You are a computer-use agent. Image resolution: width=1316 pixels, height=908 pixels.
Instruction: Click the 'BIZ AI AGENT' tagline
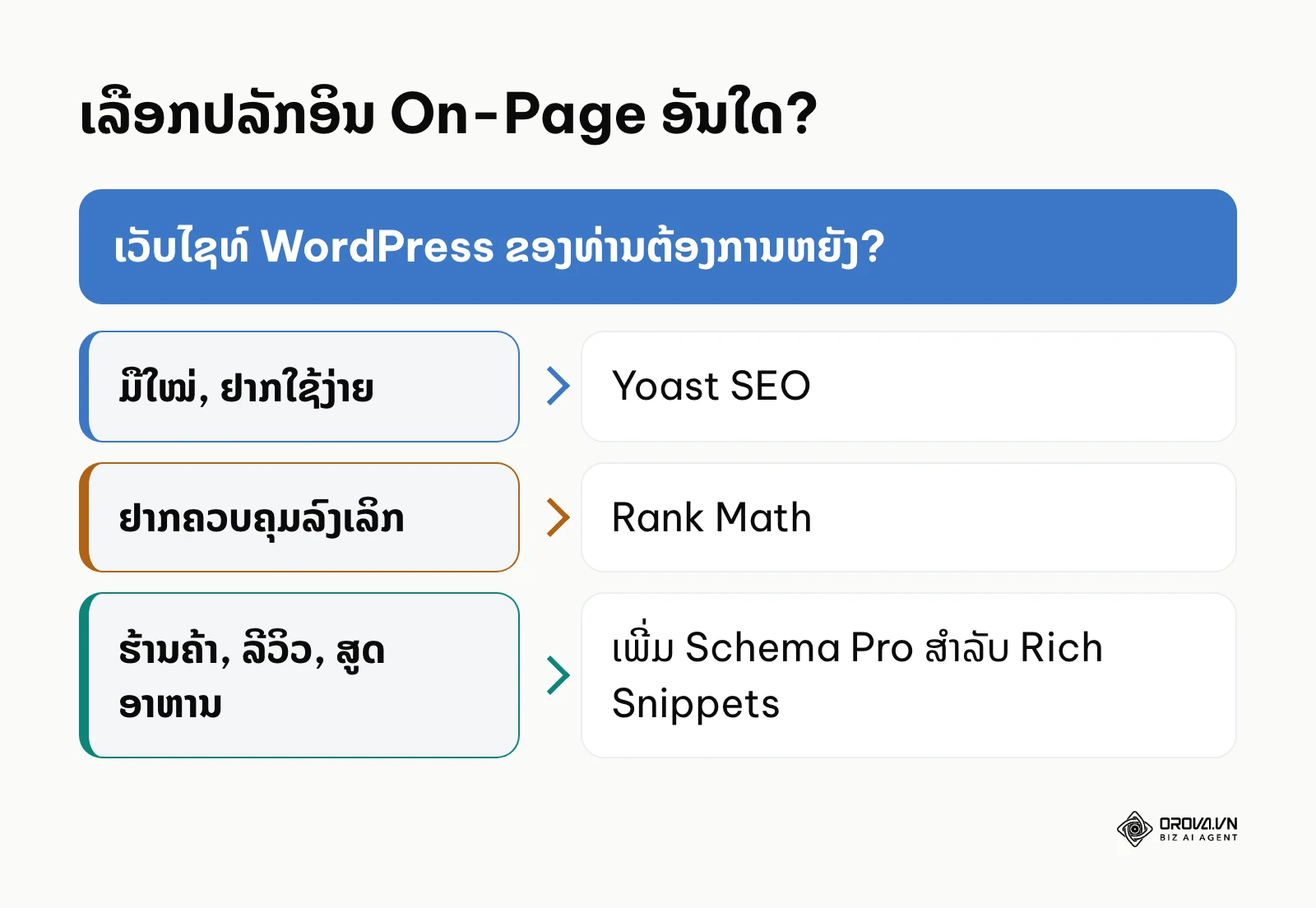pos(1198,837)
